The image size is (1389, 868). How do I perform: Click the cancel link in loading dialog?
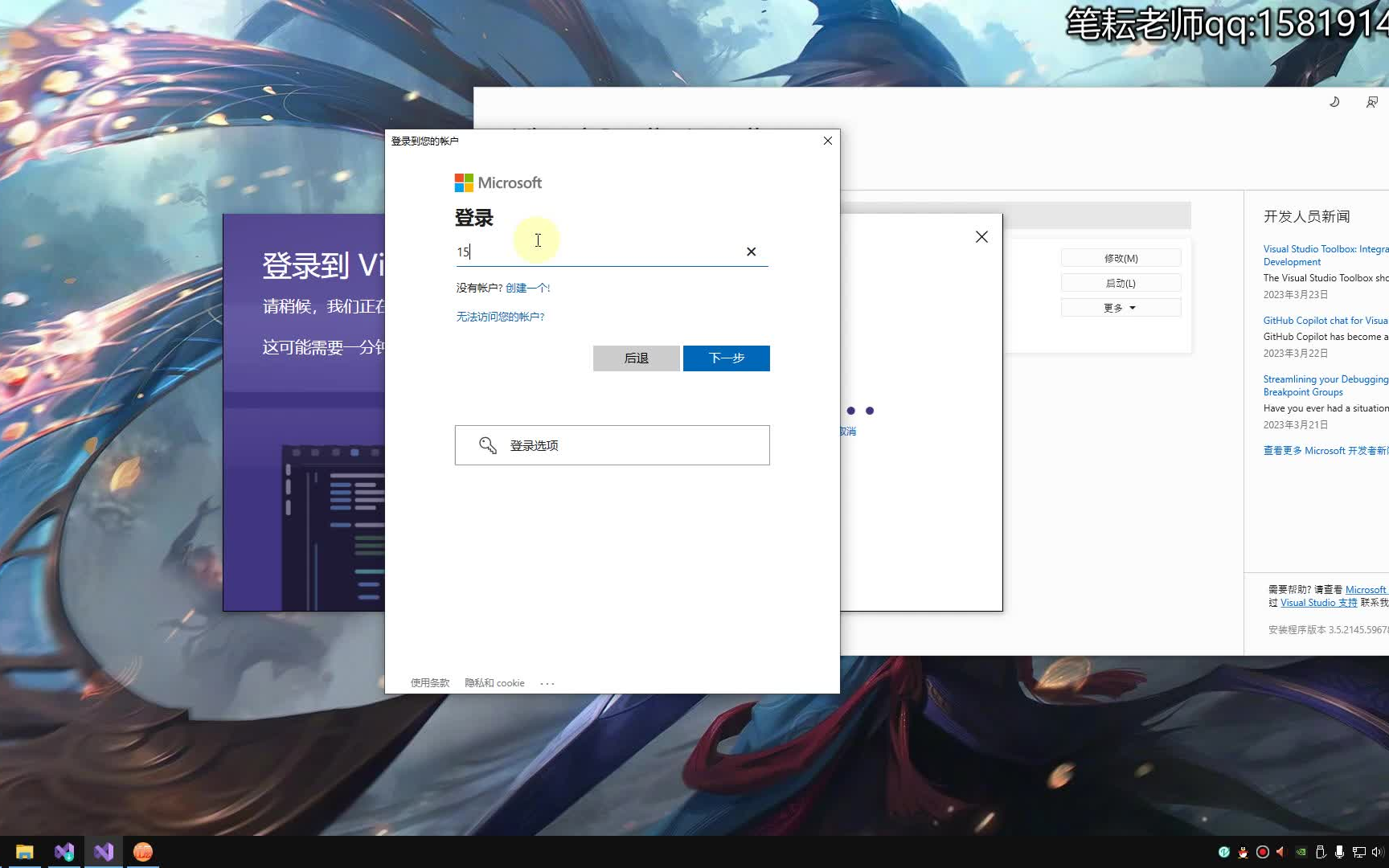tap(848, 432)
